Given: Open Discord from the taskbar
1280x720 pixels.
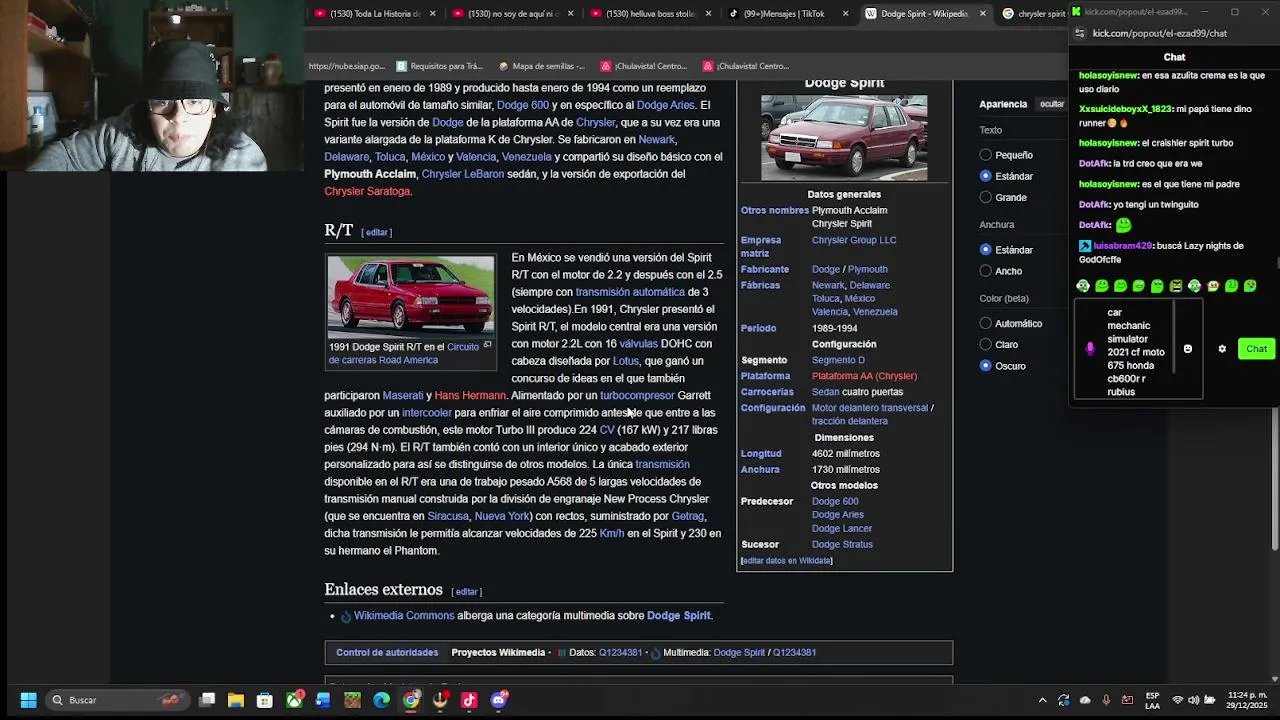Looking at the screenshot, I should 498,700.
